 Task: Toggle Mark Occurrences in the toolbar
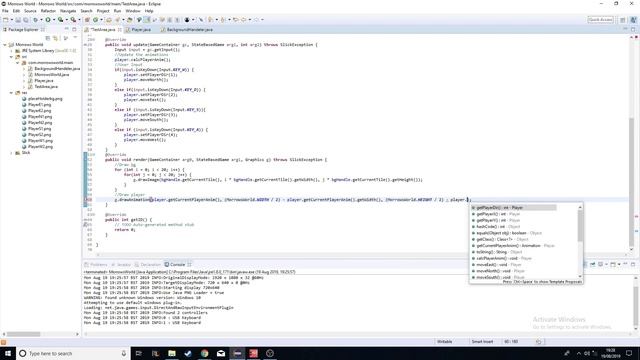click(146, 20)
